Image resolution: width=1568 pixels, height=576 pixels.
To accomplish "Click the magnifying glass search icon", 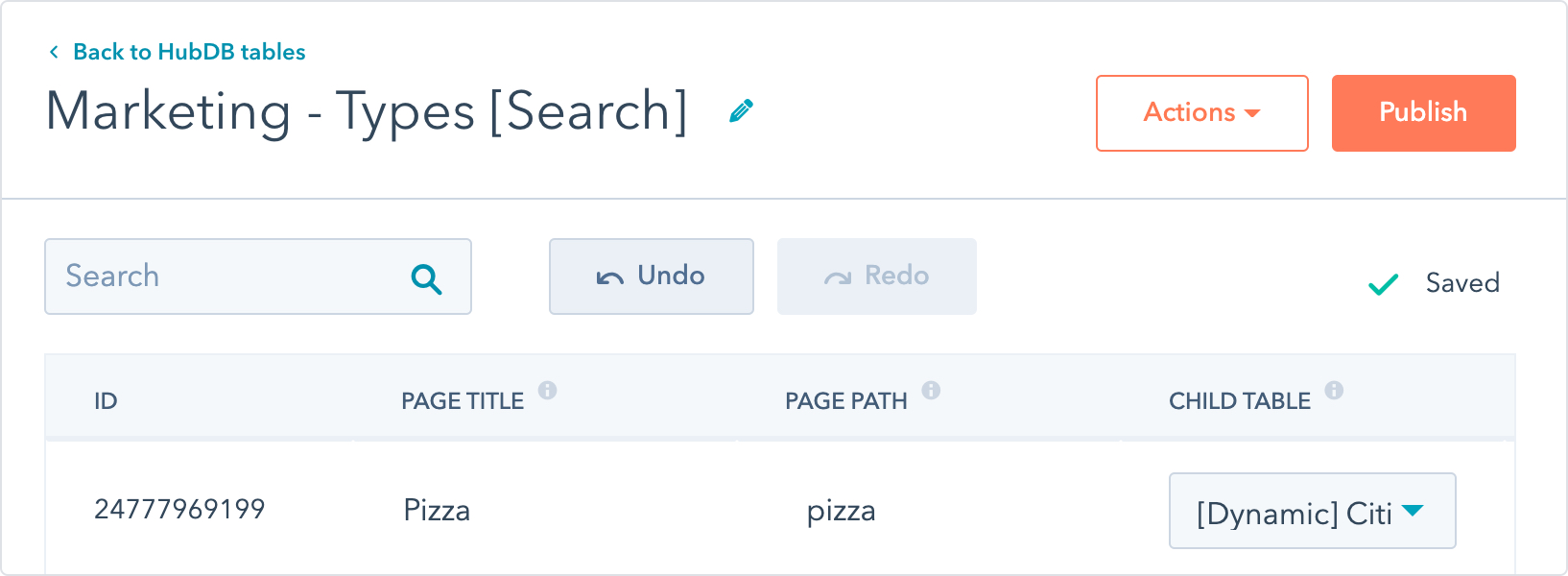I will click(x=426, y=279).
